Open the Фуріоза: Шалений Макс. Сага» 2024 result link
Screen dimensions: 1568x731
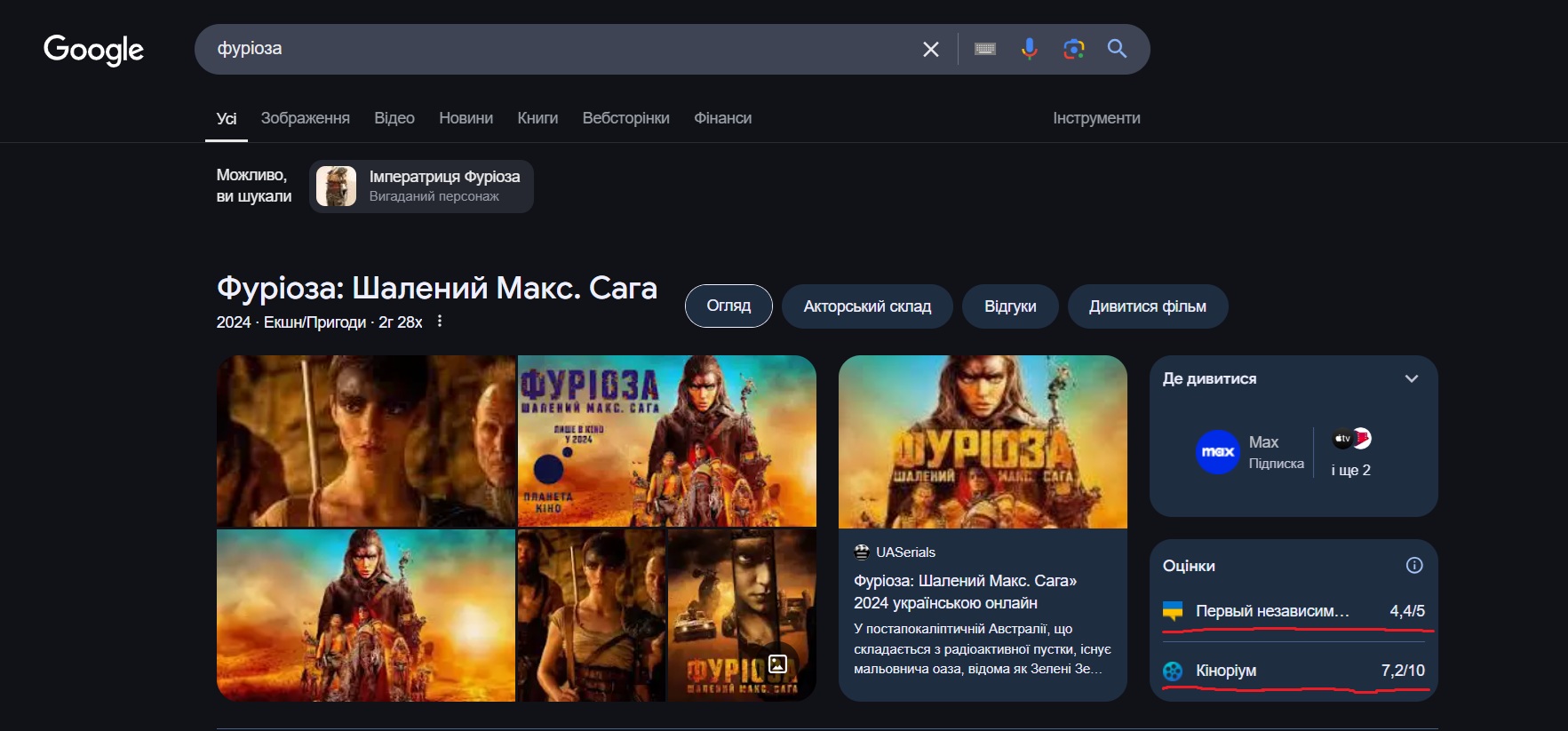click(966, 592)
